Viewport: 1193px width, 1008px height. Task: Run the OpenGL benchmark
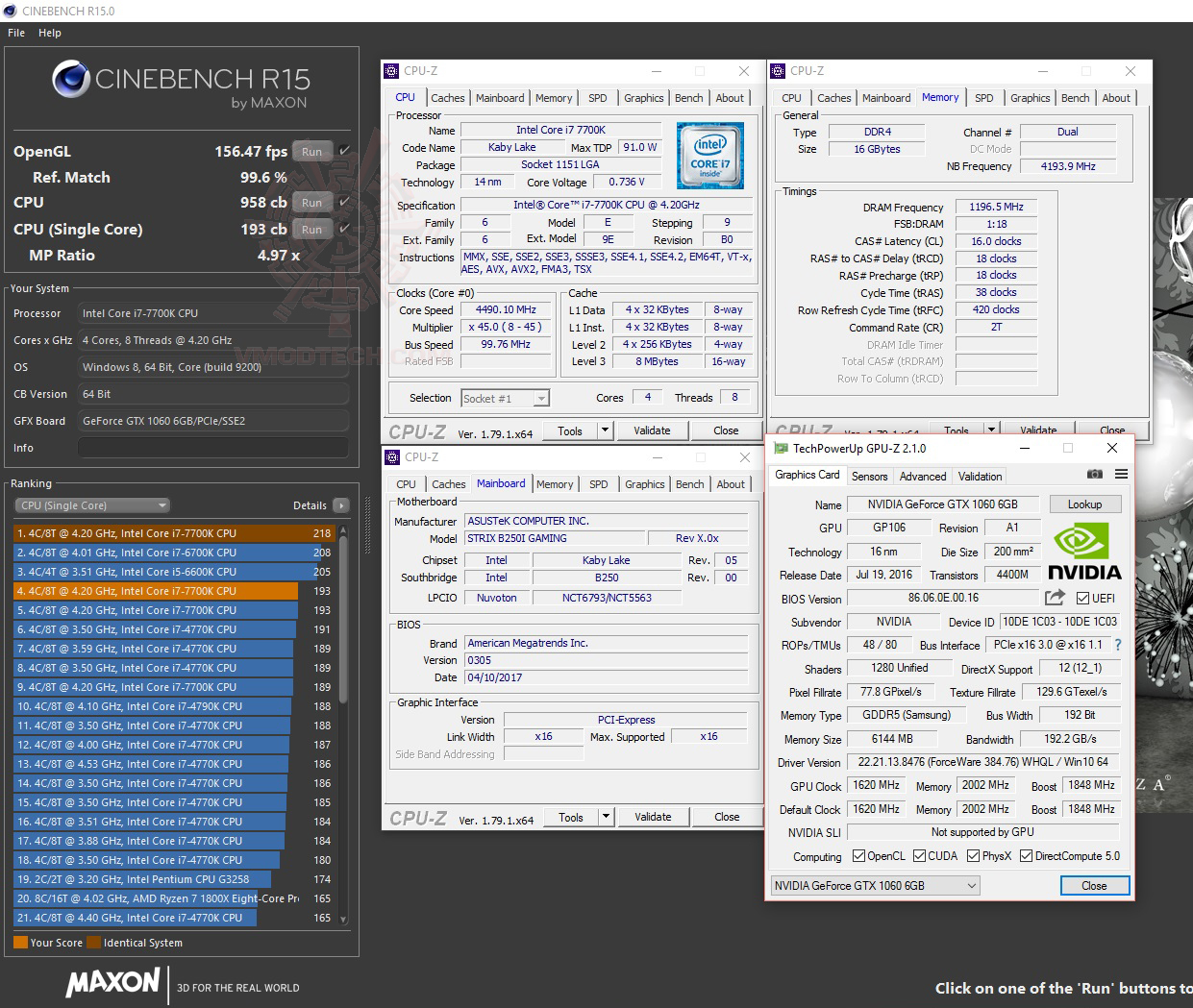[312, 152]
